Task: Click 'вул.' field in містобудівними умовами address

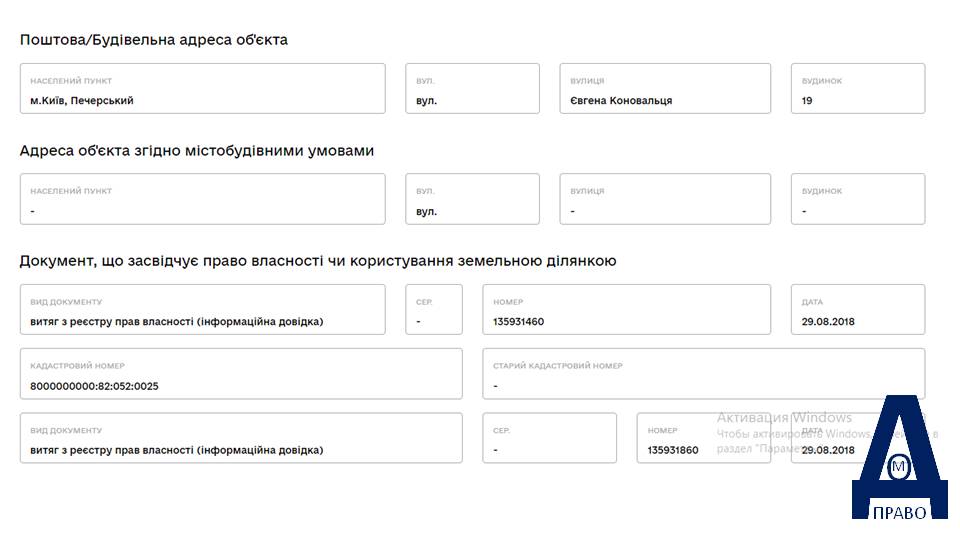Action: click(x=473, y=199)
